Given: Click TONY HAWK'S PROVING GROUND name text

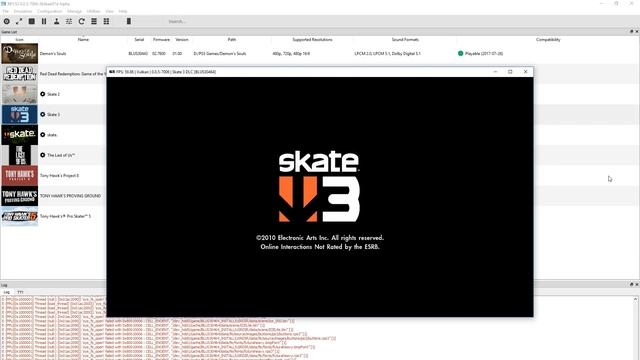Looking at the screenshot, I should coord(70,196).
